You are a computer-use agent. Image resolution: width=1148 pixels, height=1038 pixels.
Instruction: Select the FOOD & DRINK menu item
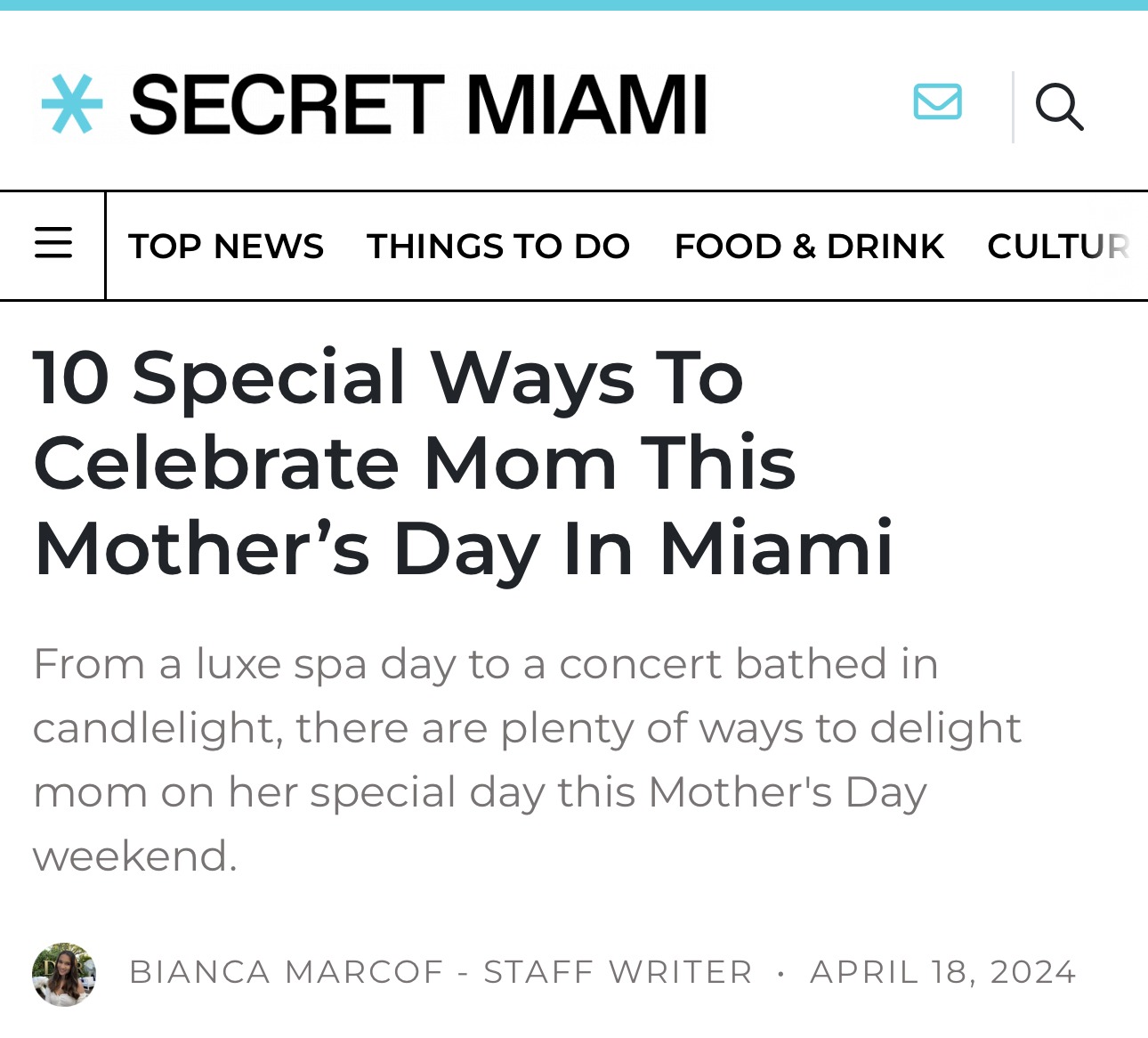pos(809,247)
